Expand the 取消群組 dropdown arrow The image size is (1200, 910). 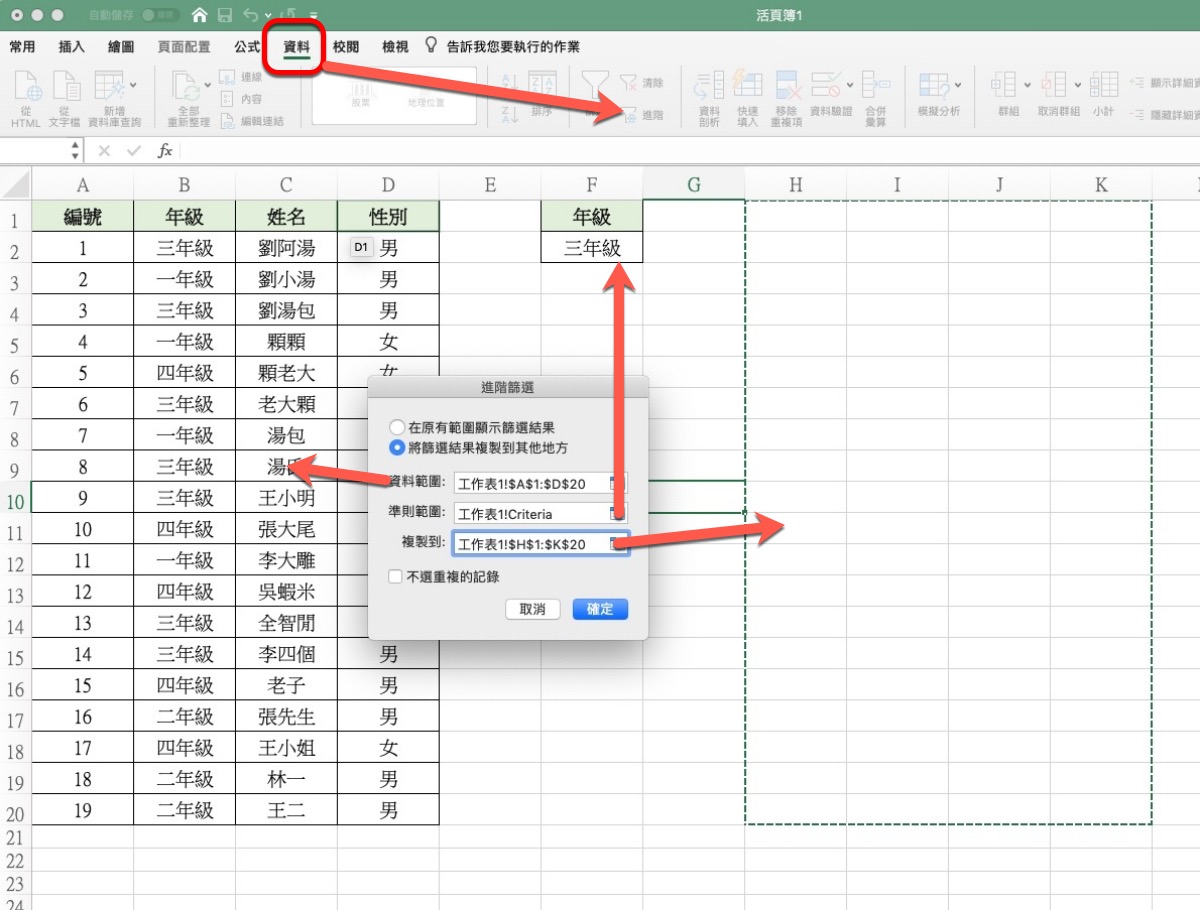pyautogui.click(x=1077, y=84)
